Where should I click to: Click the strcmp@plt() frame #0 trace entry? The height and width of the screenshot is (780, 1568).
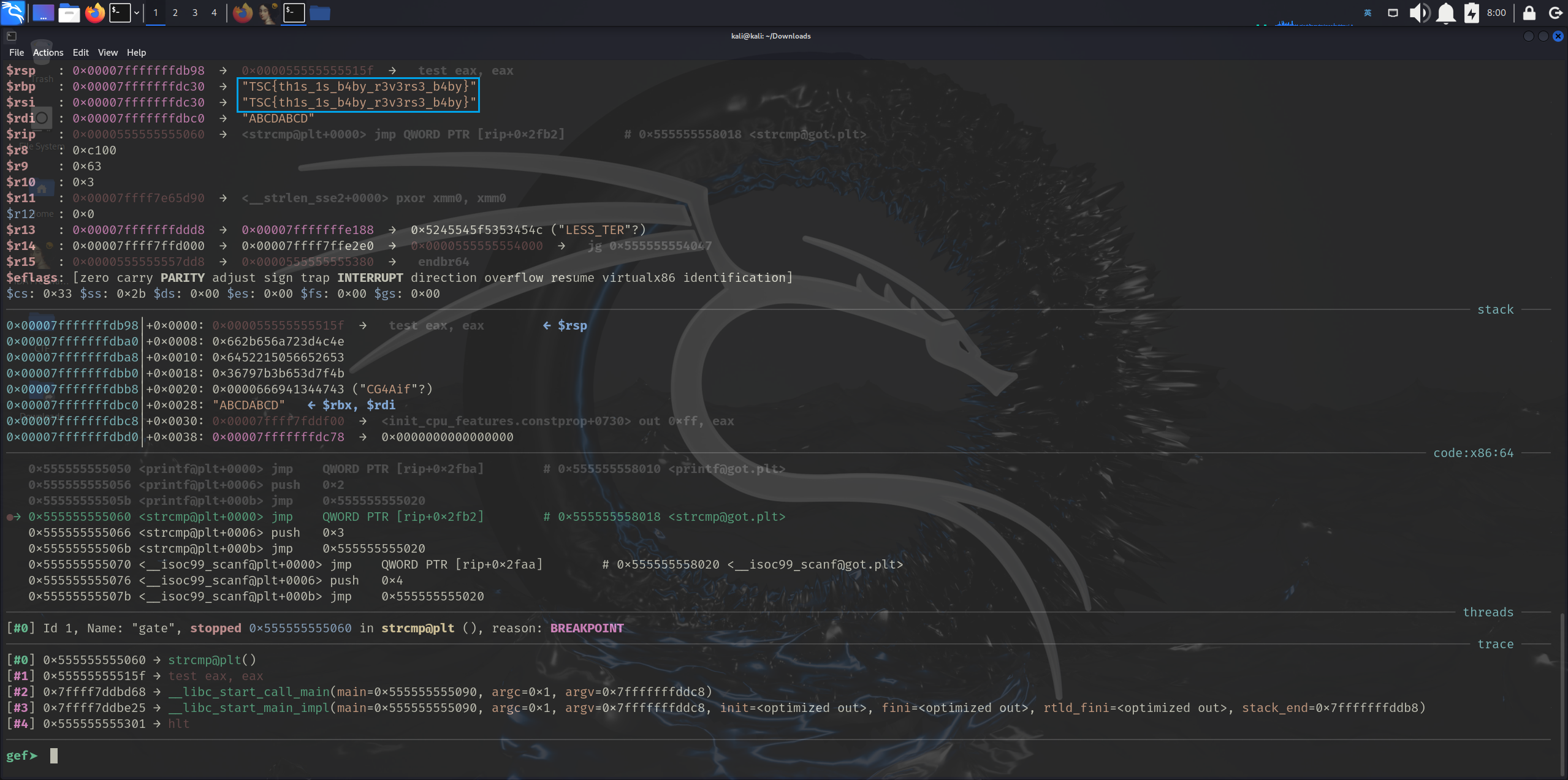(212, 660)
